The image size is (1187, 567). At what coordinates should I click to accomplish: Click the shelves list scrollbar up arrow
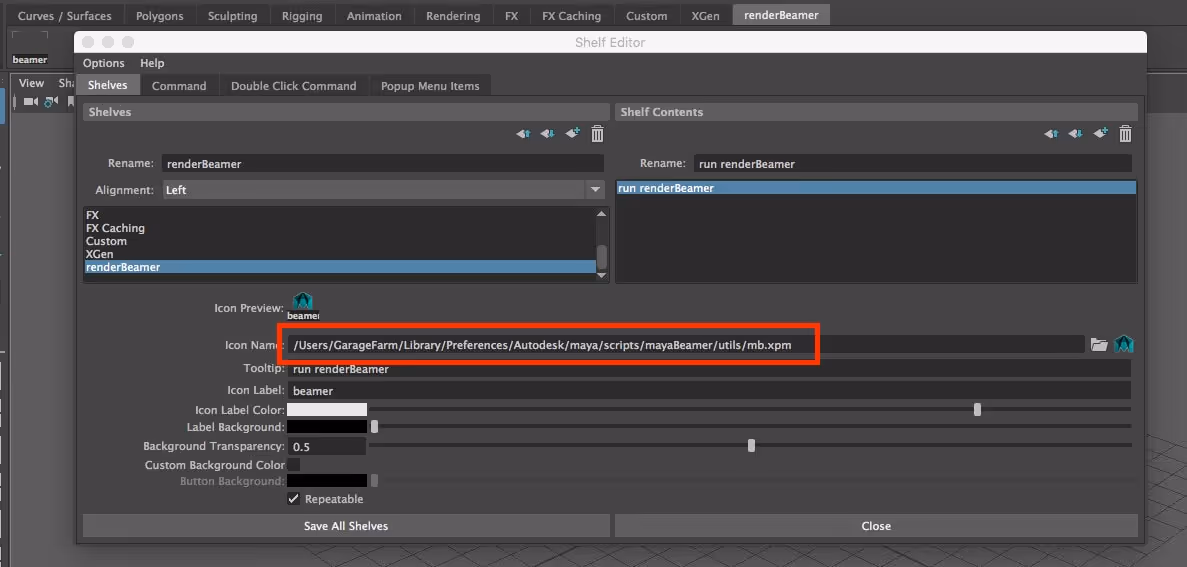[x=602, y=214]
